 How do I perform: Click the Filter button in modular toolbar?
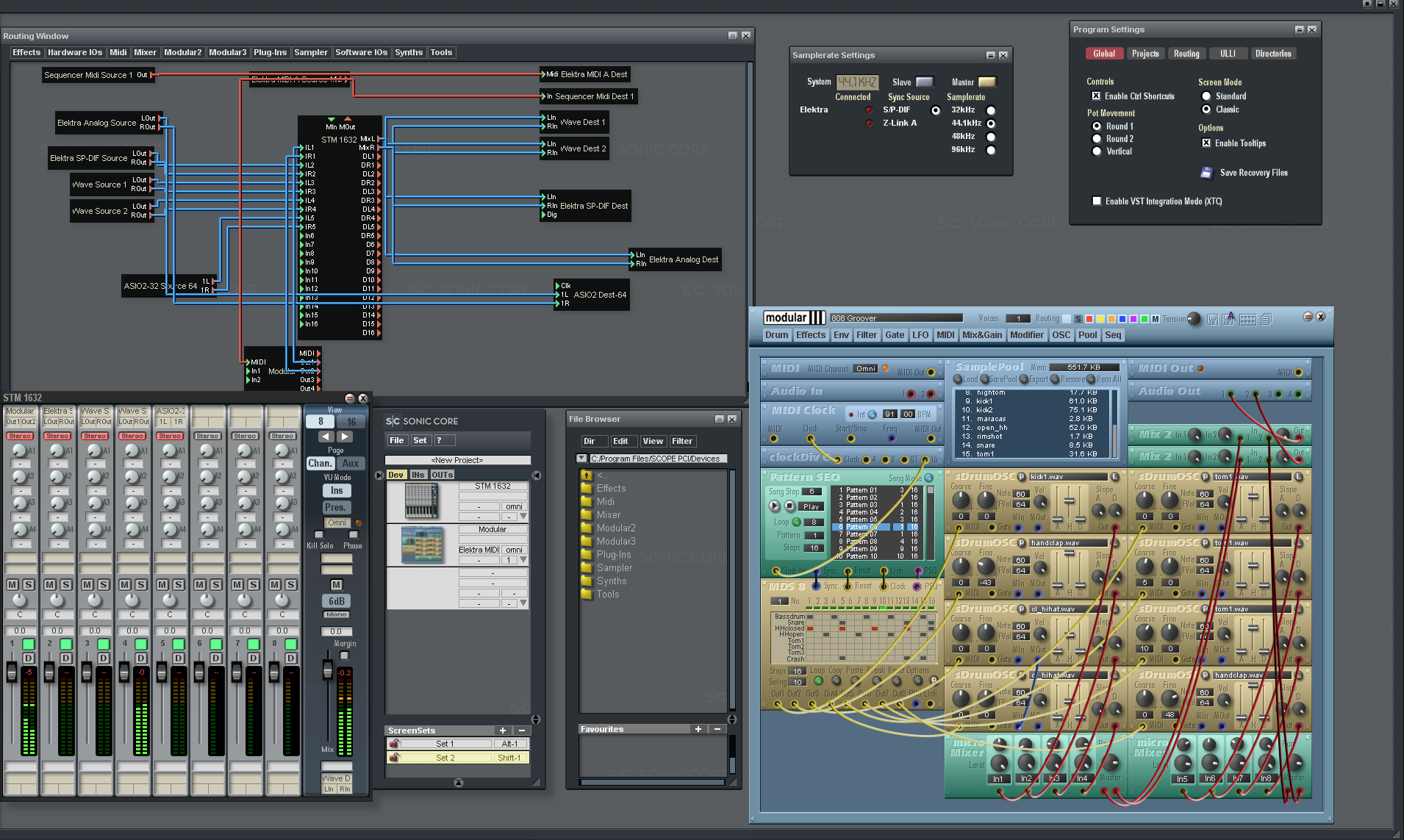click(866, 335)
